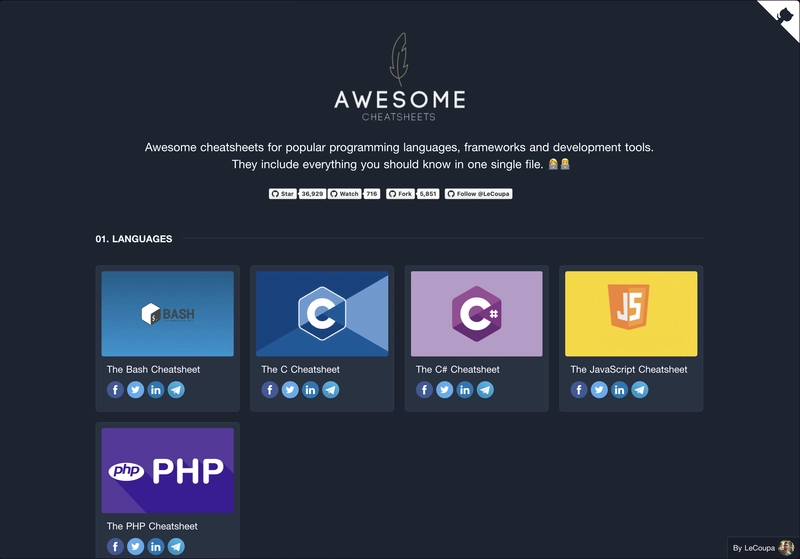This screenshot has width=800, height=559.
Task: Share Bash Cheatsheet on LinkedIn
Action: (156, 390)
